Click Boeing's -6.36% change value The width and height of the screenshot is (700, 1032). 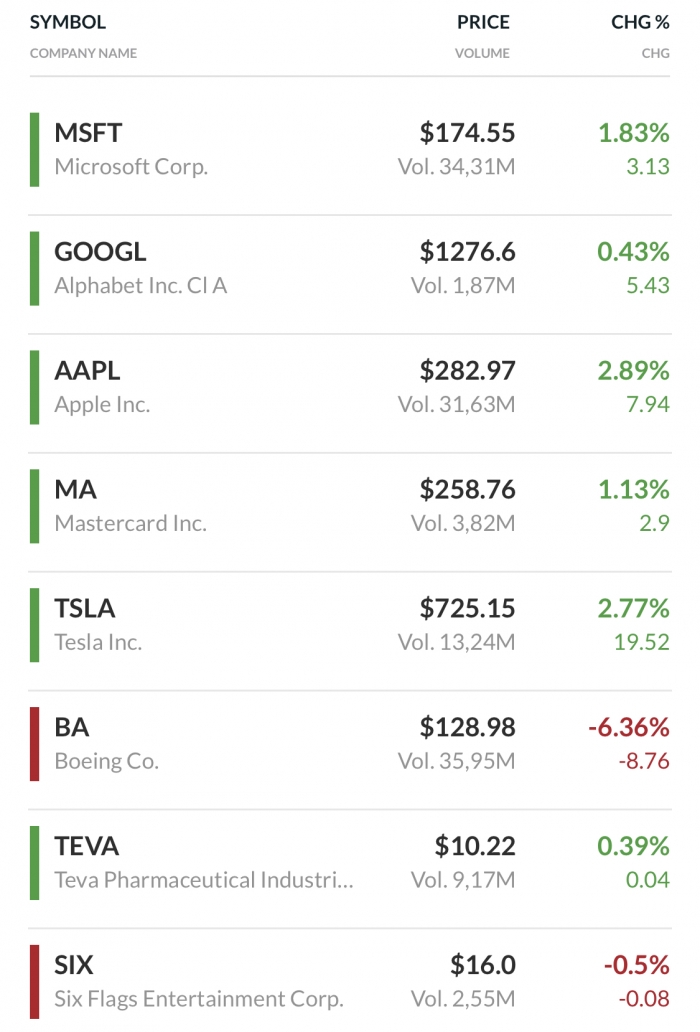[628, 727]
